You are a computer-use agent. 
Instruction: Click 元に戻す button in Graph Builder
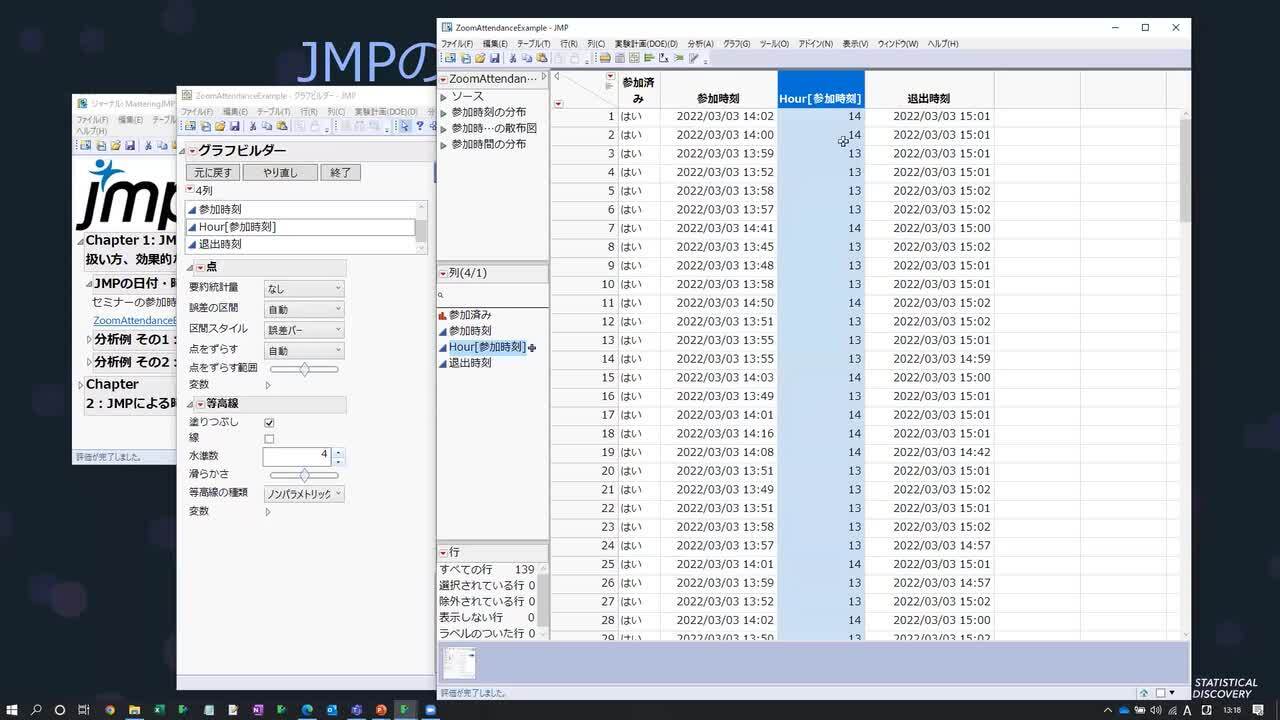[213, 172]
